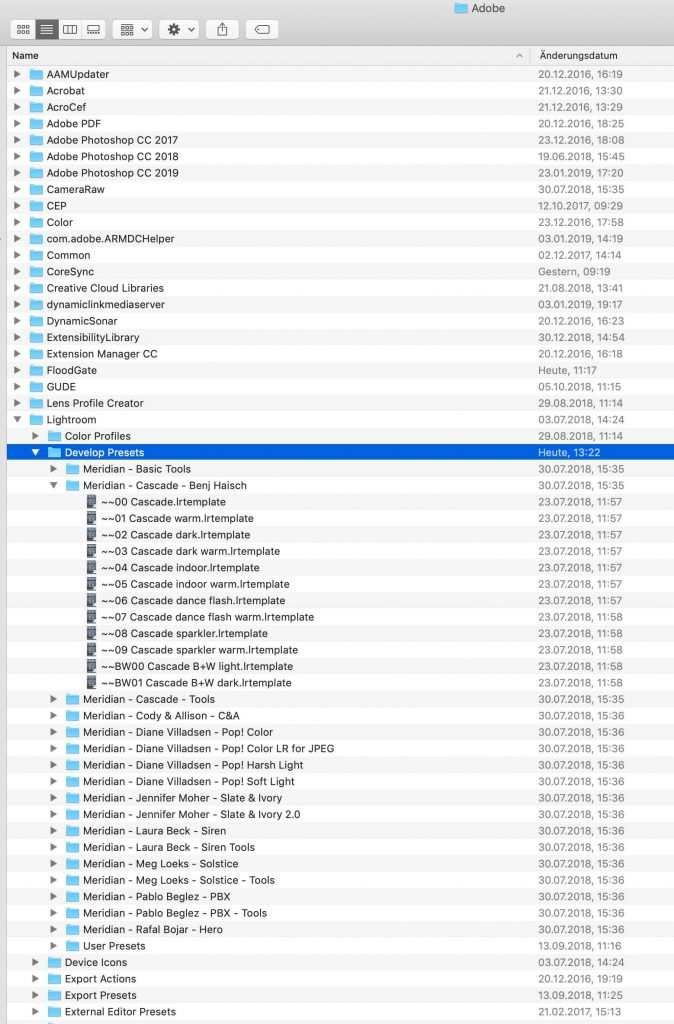The width and height of the screenshot is (674, 1024).
Task: Select the External Editor Presets folder row
Action: (340, 1012)
